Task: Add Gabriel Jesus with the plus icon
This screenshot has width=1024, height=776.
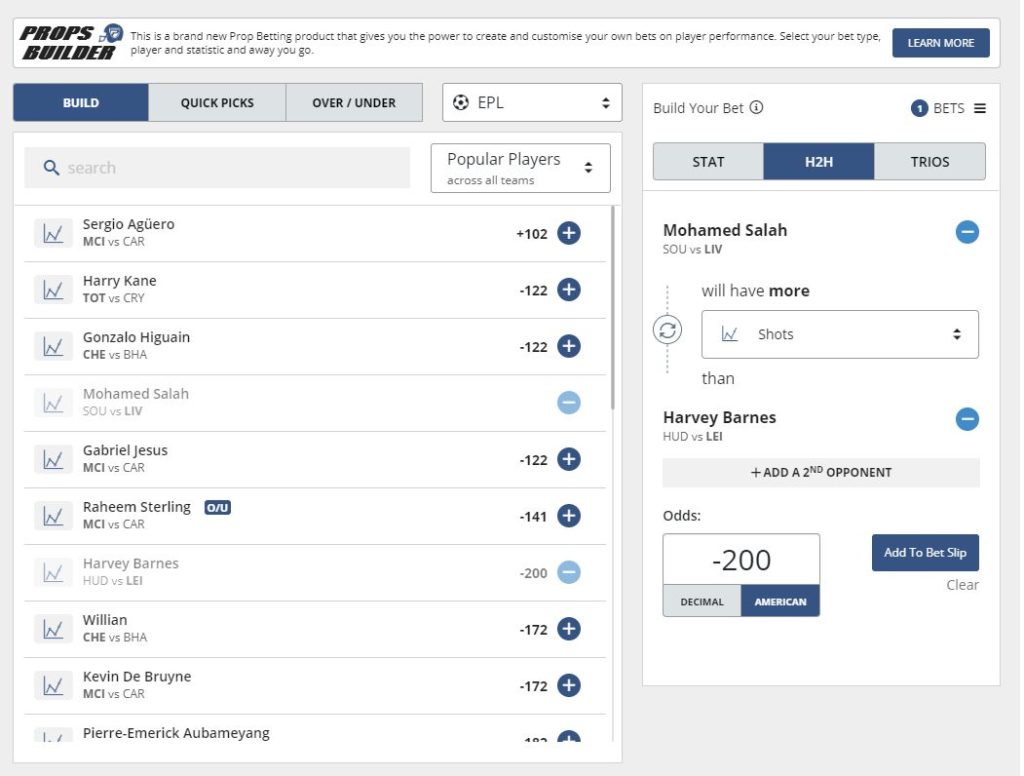Action: 568,459
